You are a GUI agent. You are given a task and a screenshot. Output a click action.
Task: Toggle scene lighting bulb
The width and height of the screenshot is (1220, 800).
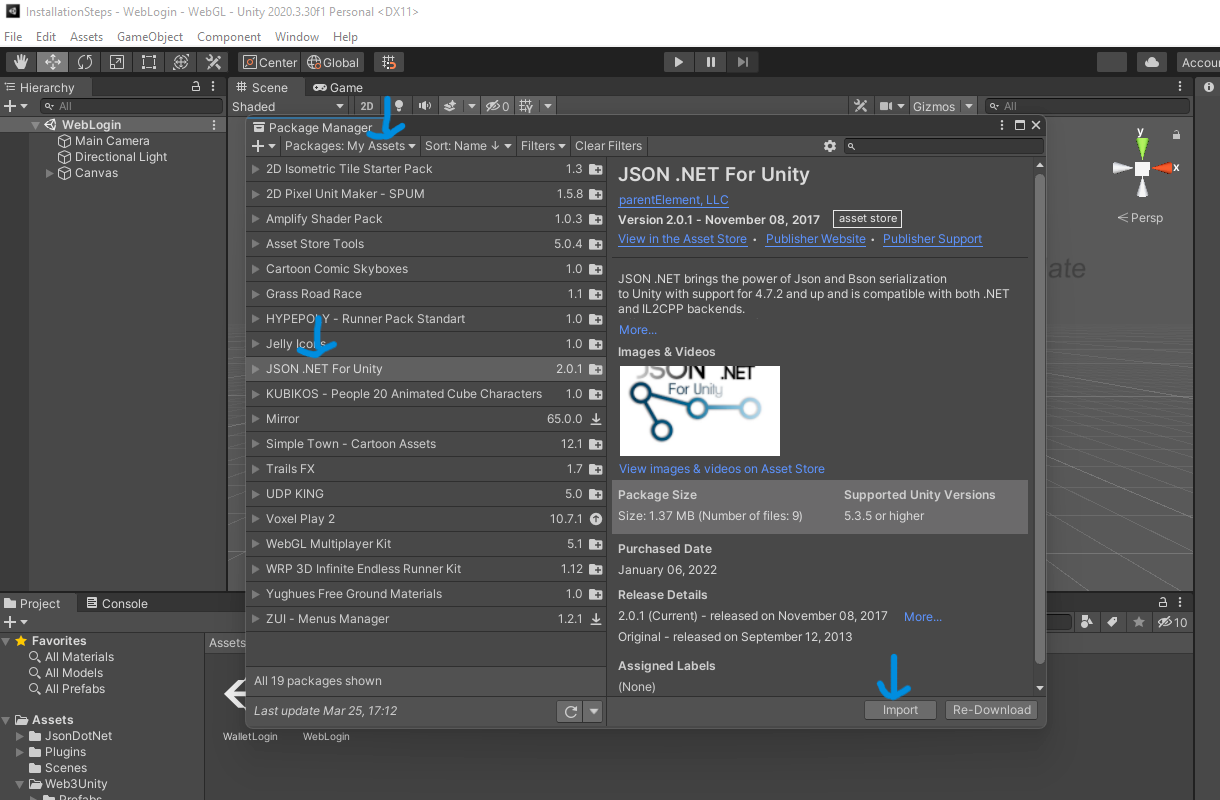point(399,106)
